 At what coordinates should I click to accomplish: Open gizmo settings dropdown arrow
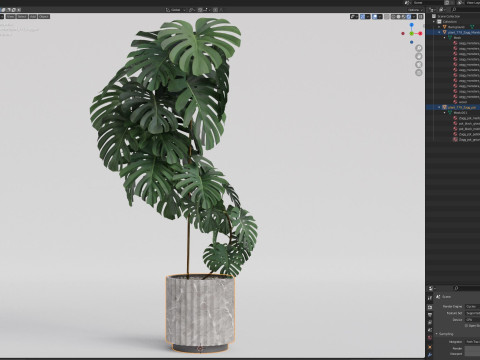pos(368,17)
